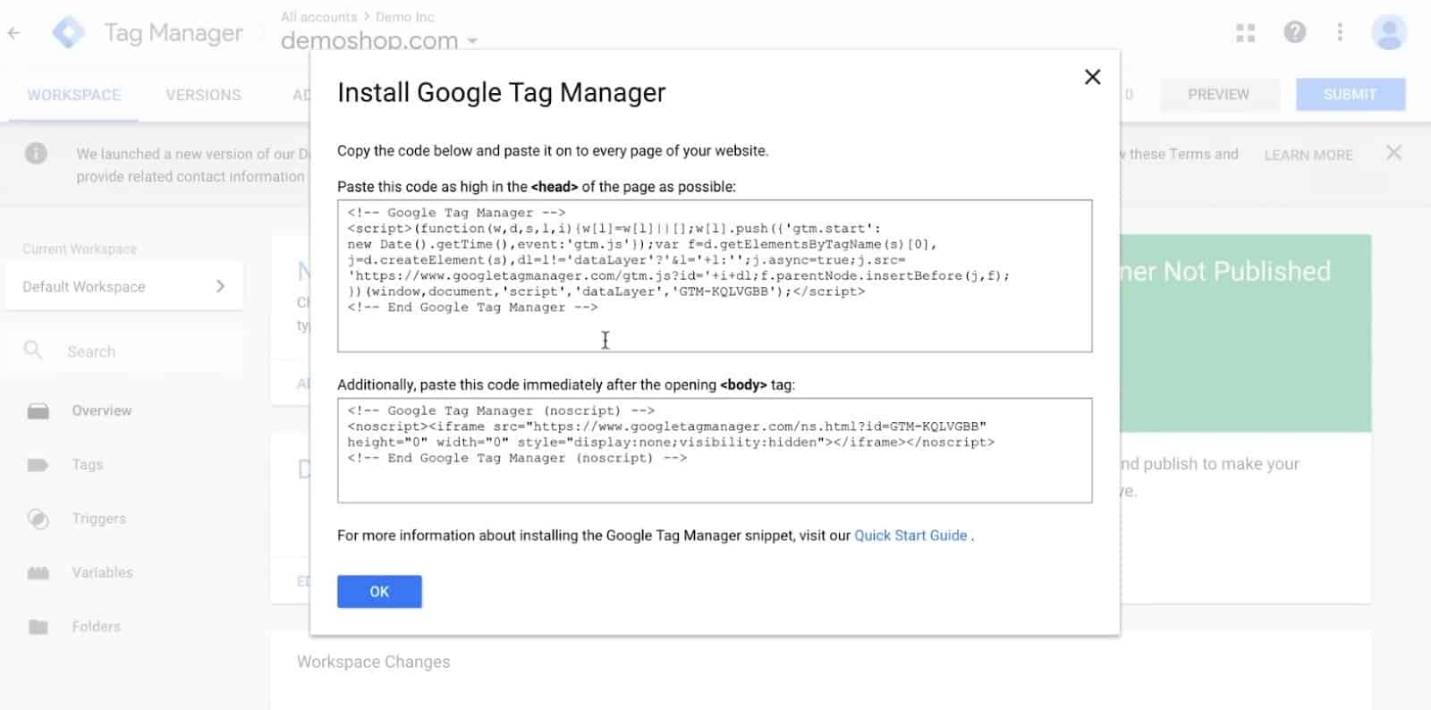
Task: Click the Submit button
Action: coord(1350,94)
